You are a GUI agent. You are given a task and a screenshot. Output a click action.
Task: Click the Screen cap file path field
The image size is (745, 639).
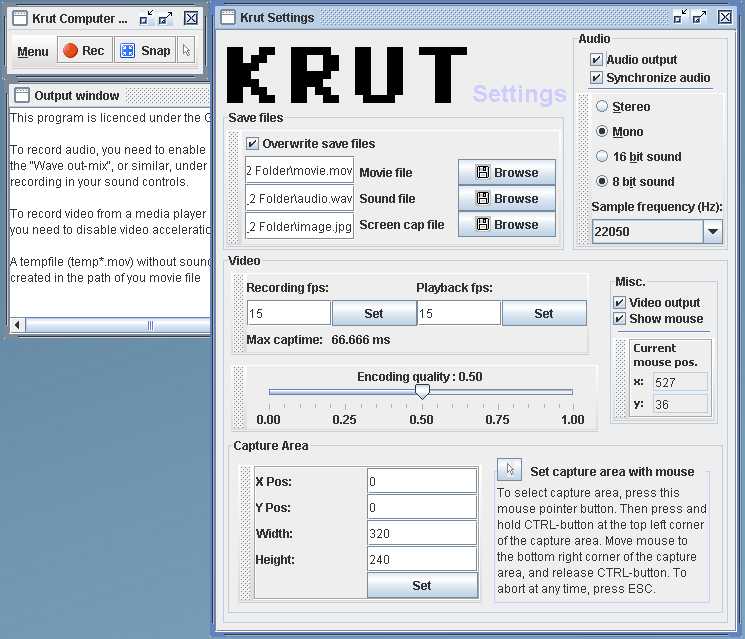(299, 226)
